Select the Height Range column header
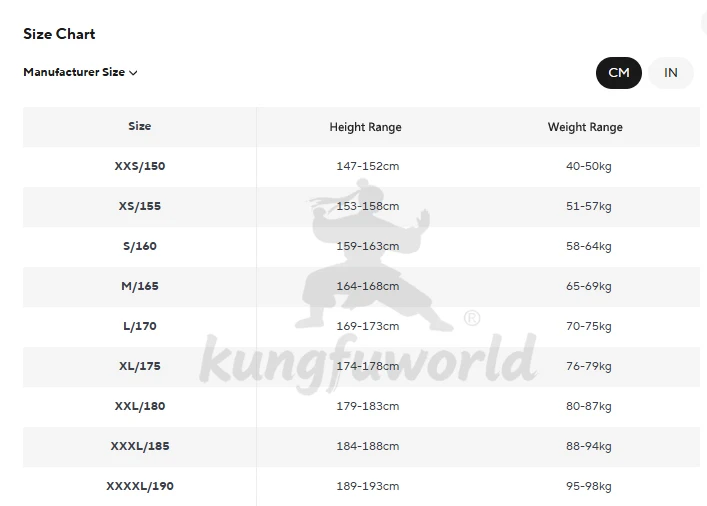 (365, 127)
